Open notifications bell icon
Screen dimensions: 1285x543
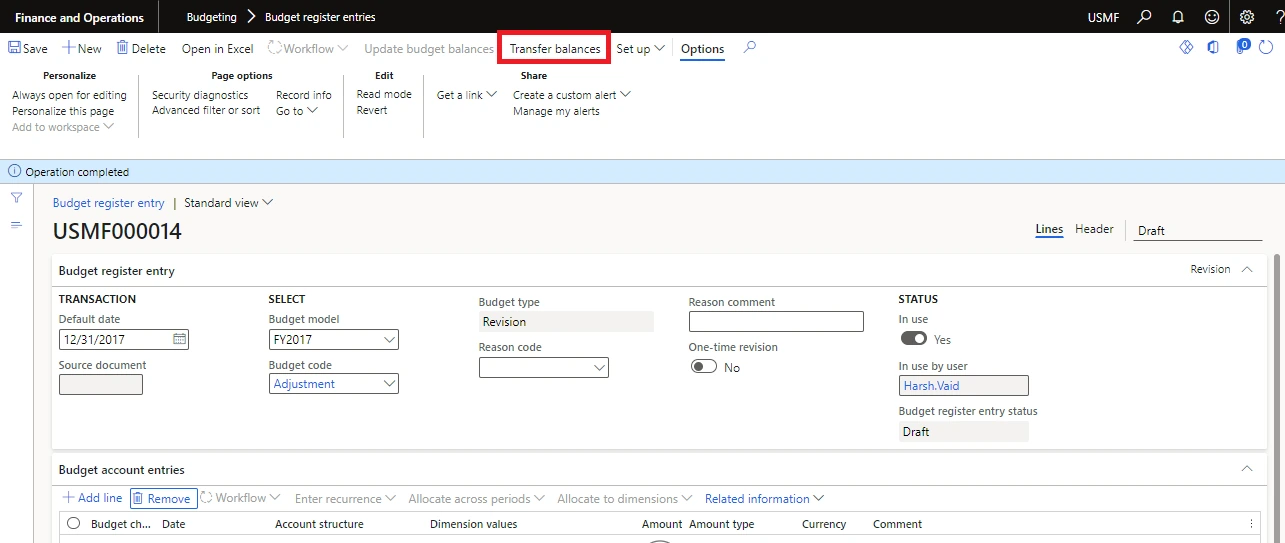[1178, 17]
